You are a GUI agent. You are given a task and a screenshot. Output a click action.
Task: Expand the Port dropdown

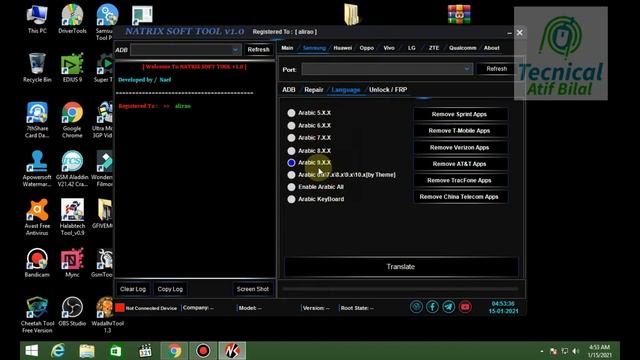(467, 69)
